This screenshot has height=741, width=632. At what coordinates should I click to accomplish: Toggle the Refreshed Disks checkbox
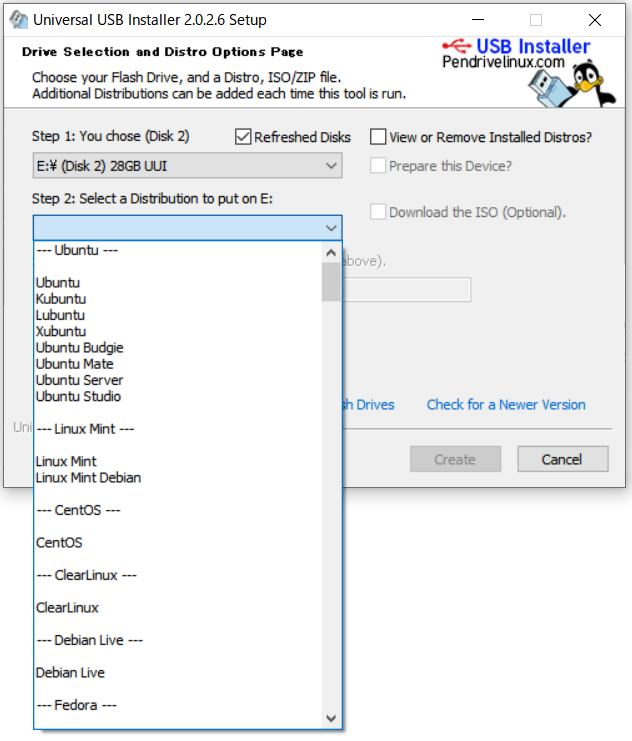243,137
